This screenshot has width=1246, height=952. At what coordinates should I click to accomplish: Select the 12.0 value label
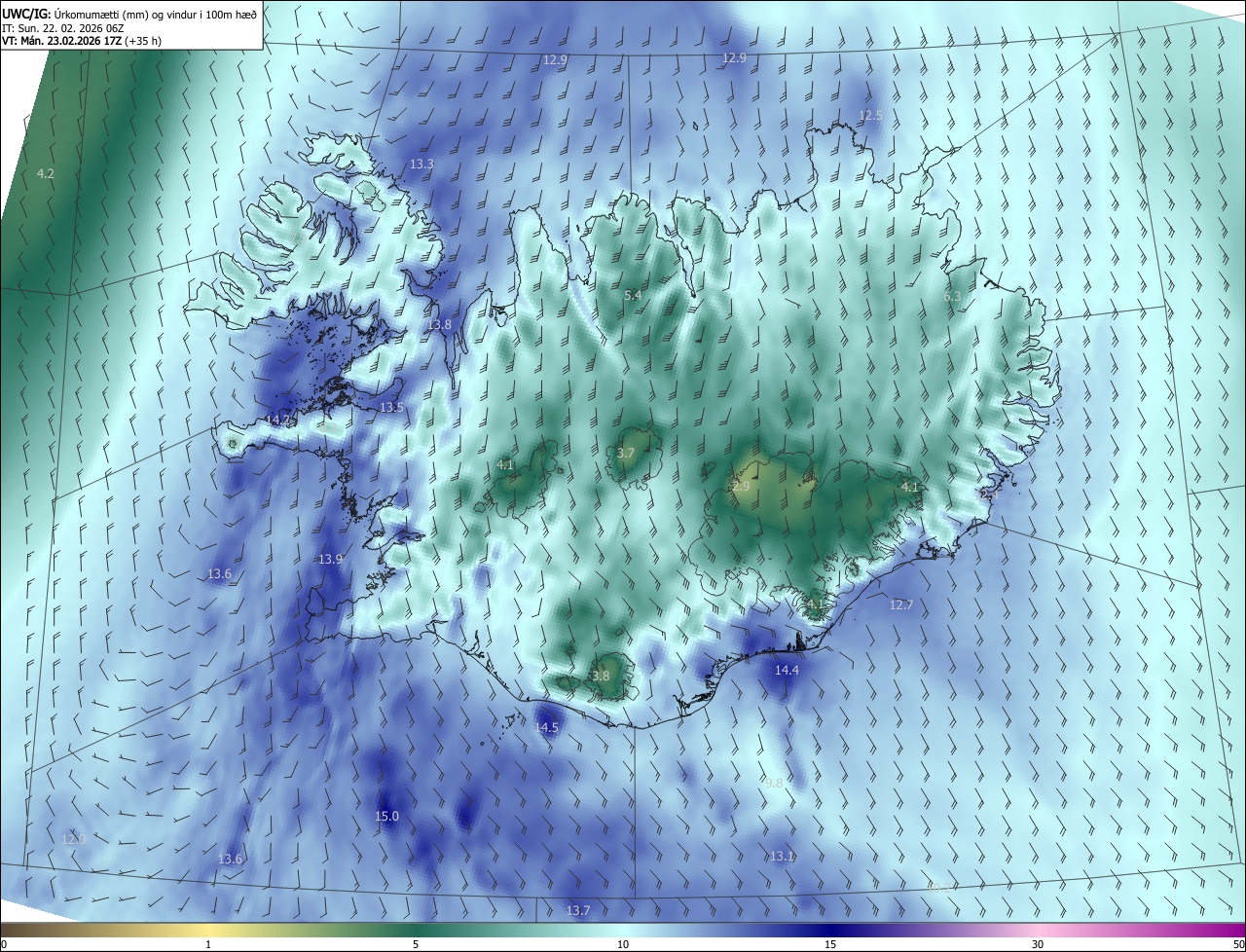[x=74, y=838]
